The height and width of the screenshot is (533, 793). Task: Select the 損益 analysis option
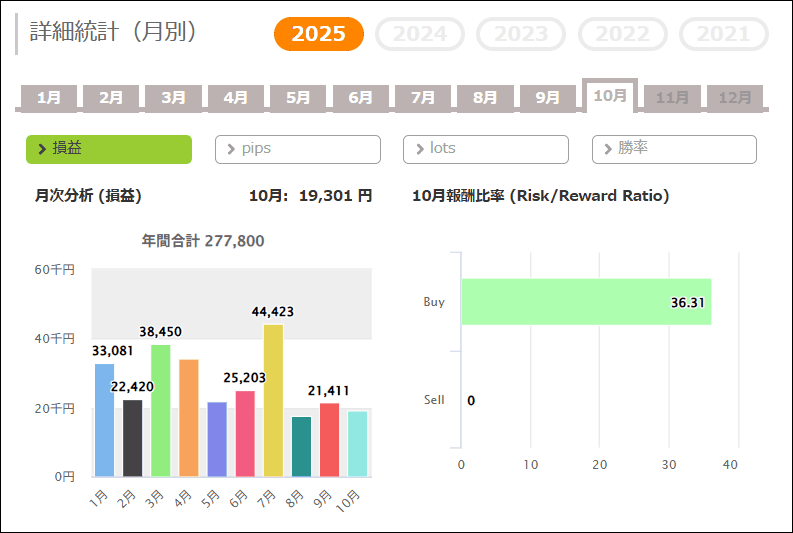[109, 149]
